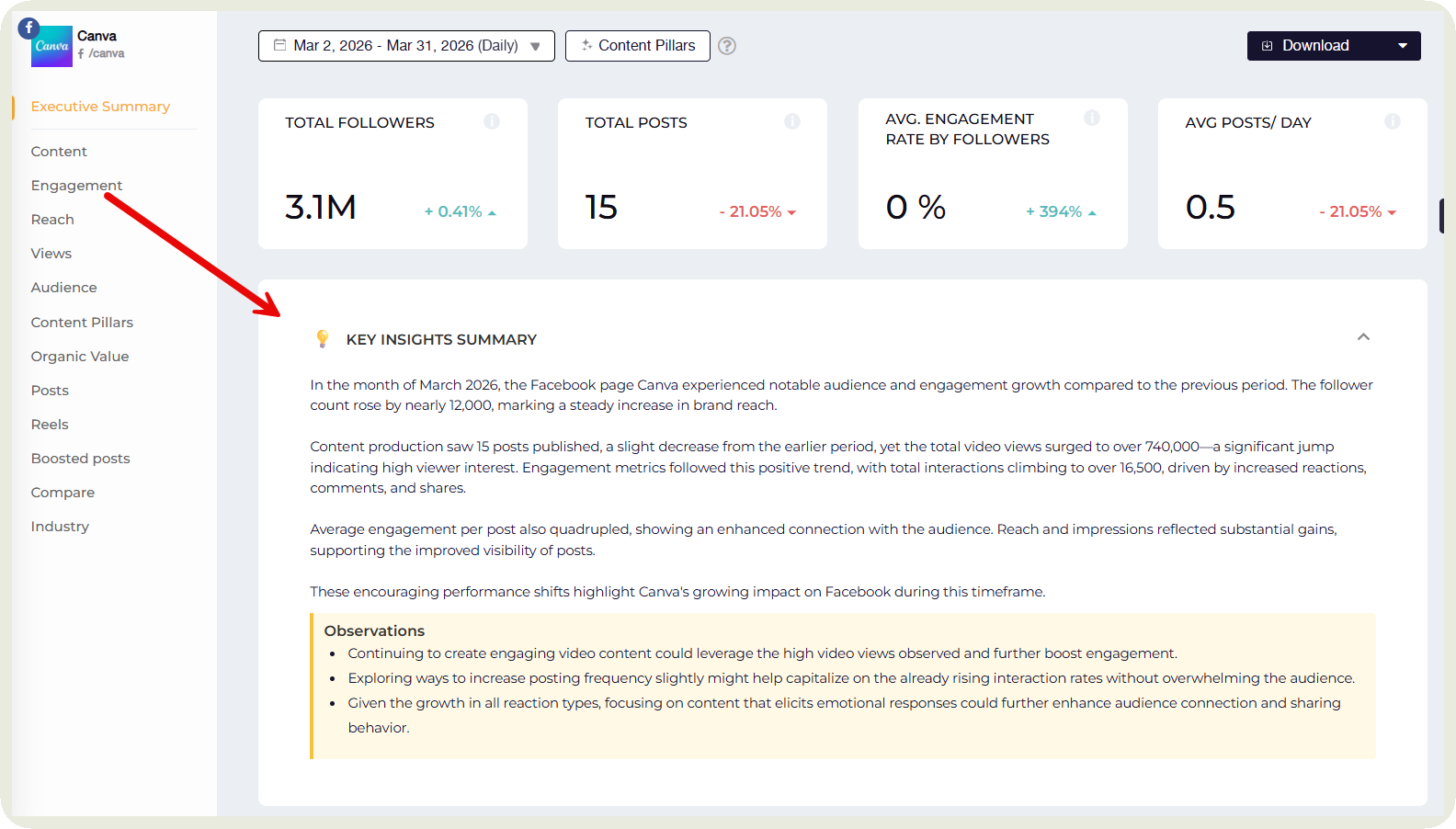Select Reach in the sidebar
Screen dimensions: 1456x829
(x=52, y=220)
